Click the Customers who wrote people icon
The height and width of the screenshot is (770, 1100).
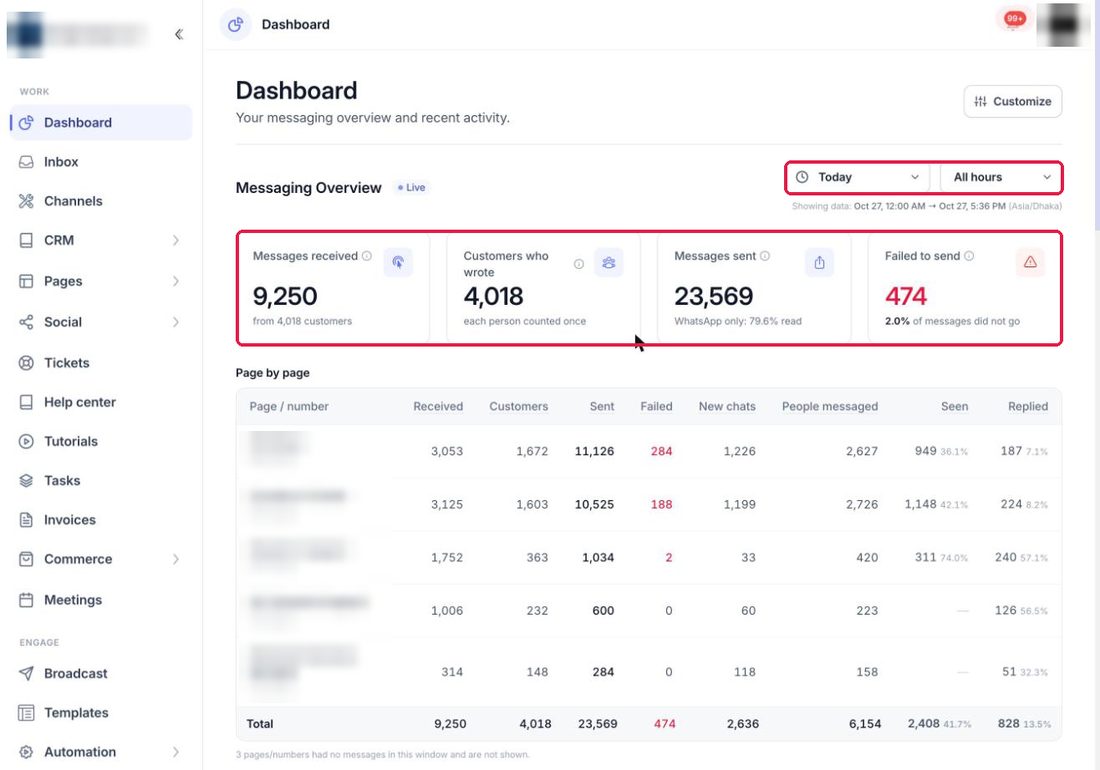pos(608,262)
